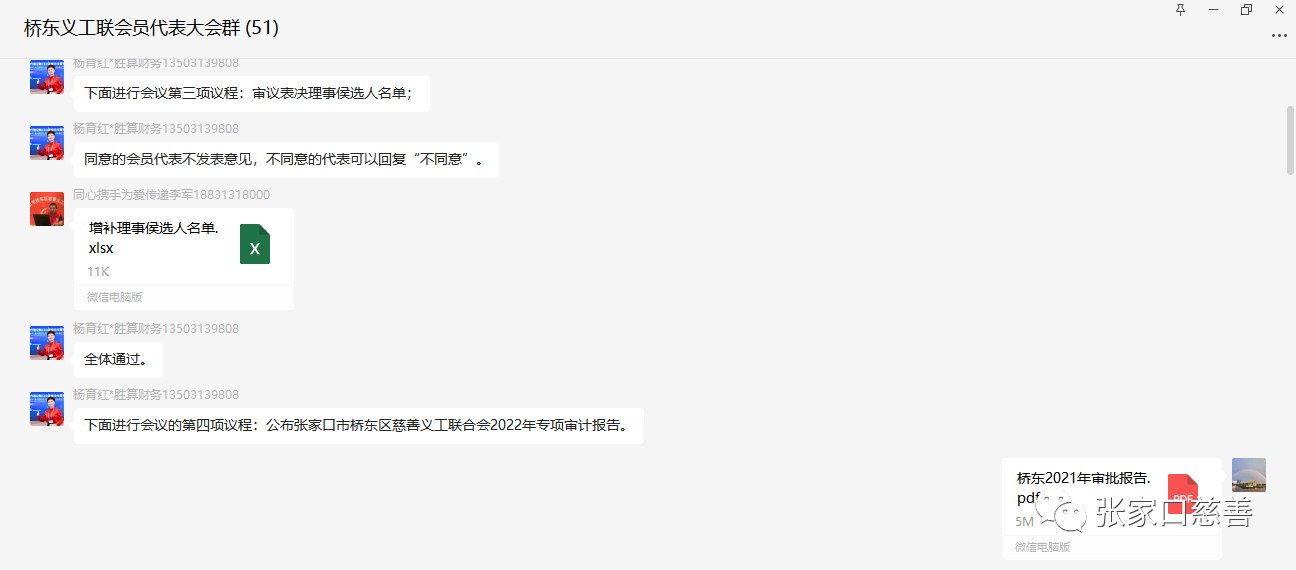The width and height of the screenshot is (1296, 570).
Task: Click the red PDF icon on the pdf attachment
Action: click(1182, 493)
